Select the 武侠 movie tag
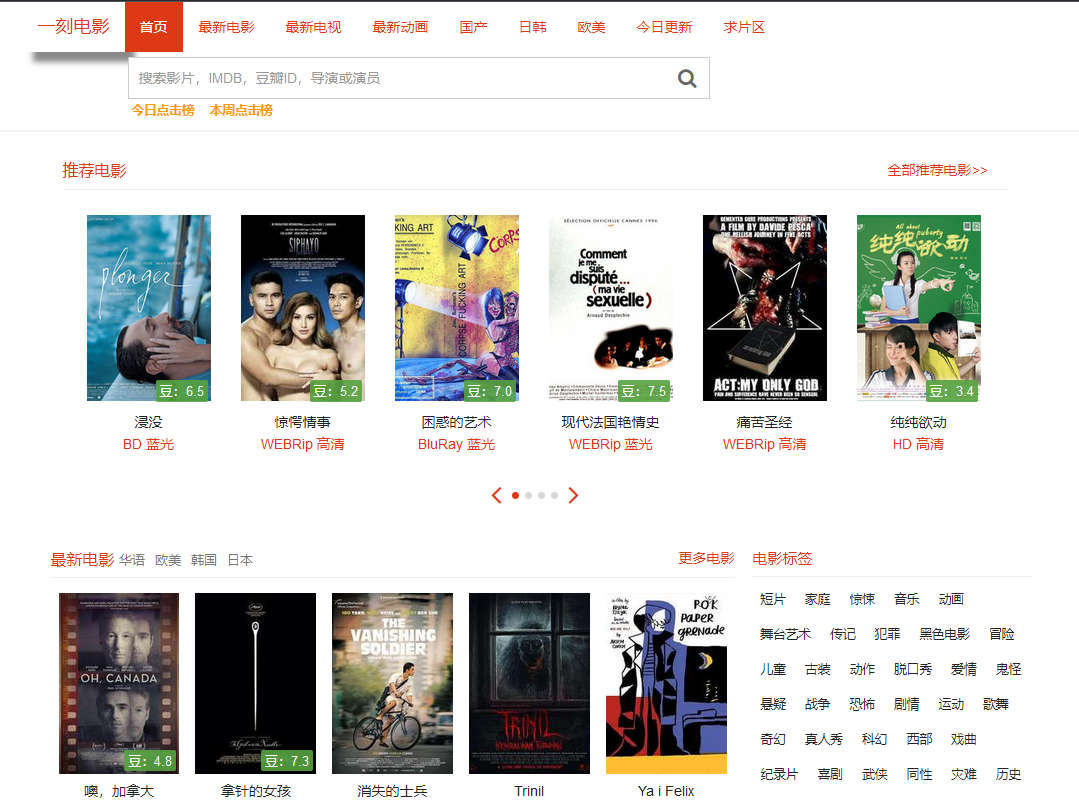 tap(875, 775)
